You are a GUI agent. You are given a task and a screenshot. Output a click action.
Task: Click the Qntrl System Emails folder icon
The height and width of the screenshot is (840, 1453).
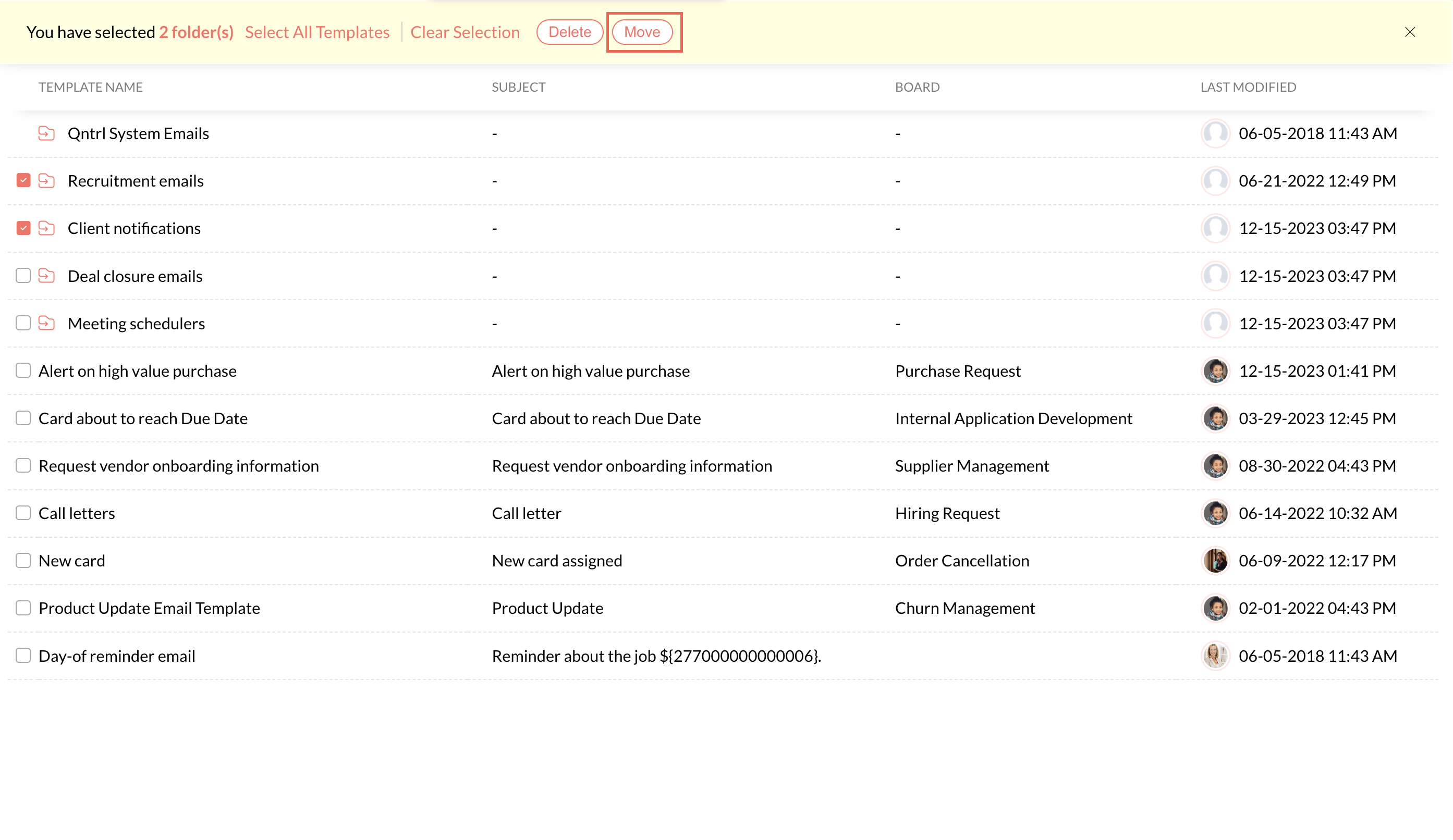pos(46,134)
